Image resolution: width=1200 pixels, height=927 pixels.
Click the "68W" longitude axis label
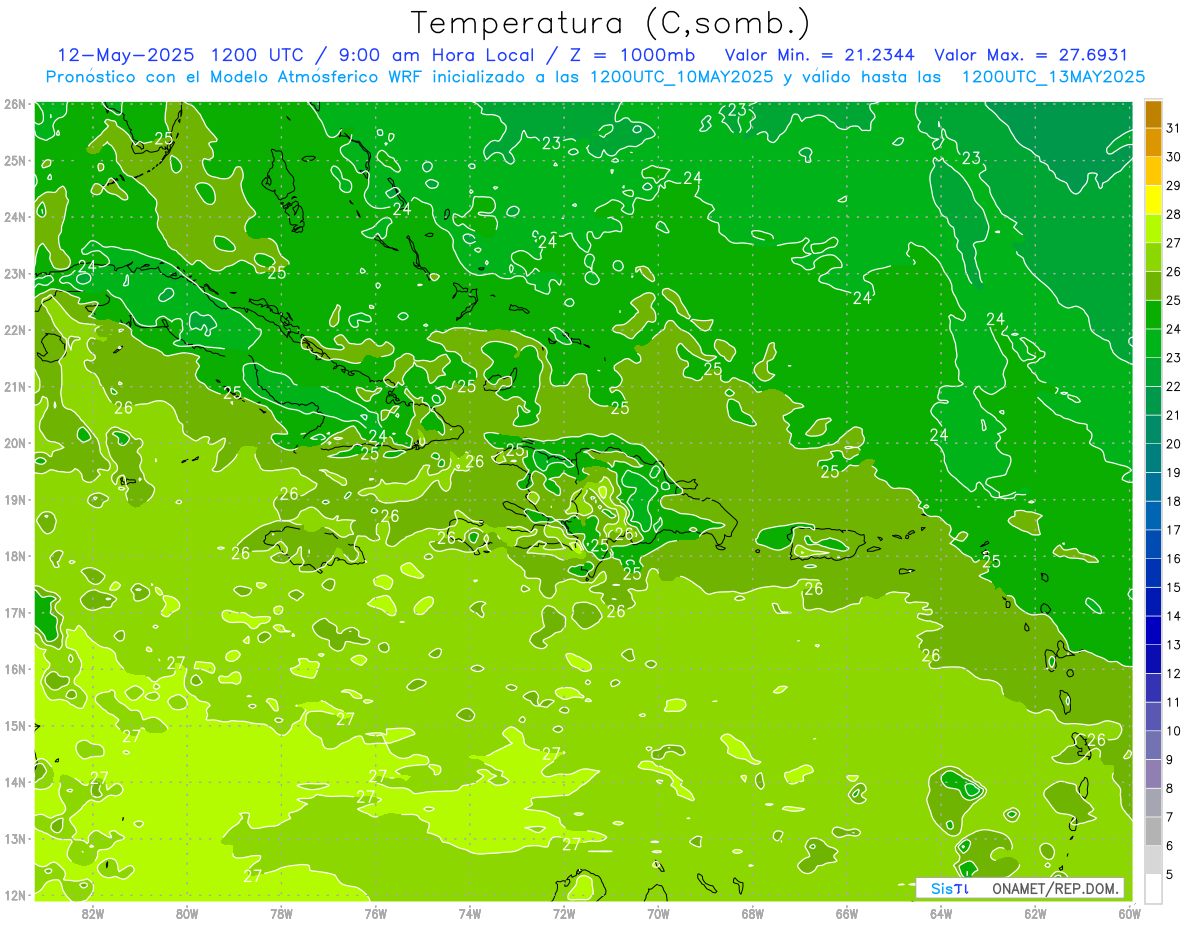click(x=753, y=913)
